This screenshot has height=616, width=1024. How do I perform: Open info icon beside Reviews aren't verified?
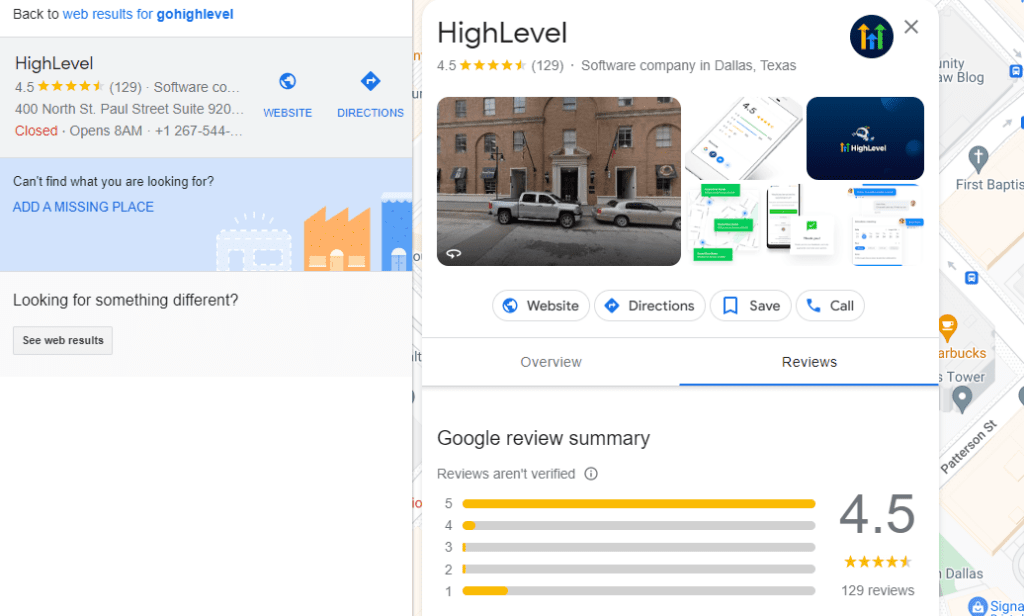click(x=591, y=474)
